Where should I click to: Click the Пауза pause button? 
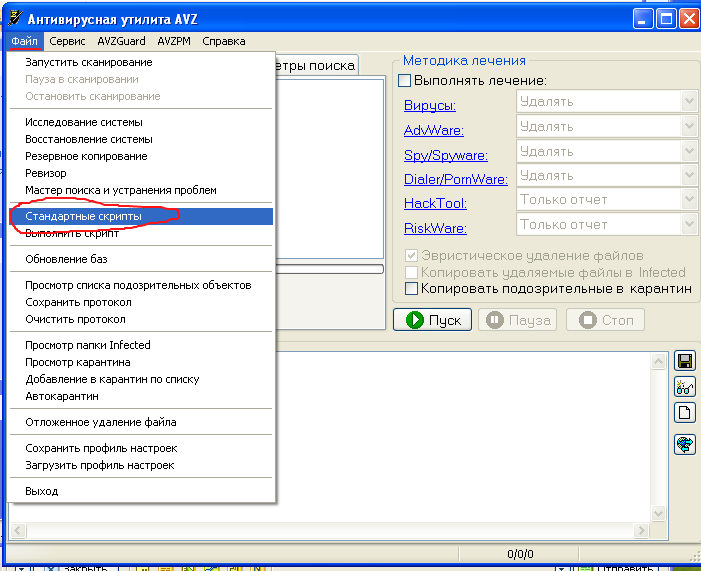coord(517,320)
